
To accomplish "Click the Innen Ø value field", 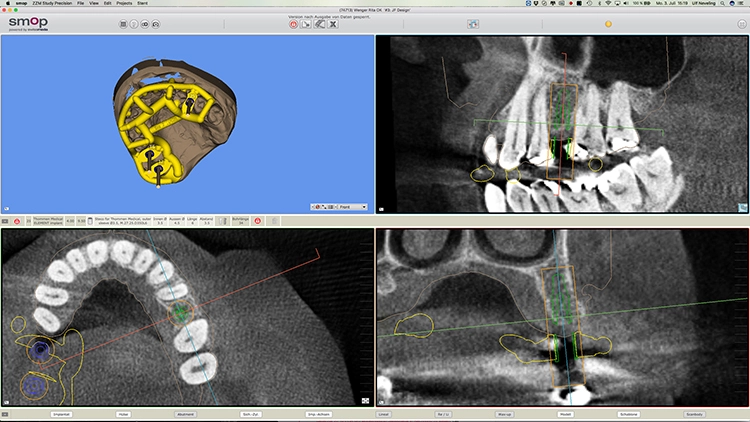I will [160, 221].
